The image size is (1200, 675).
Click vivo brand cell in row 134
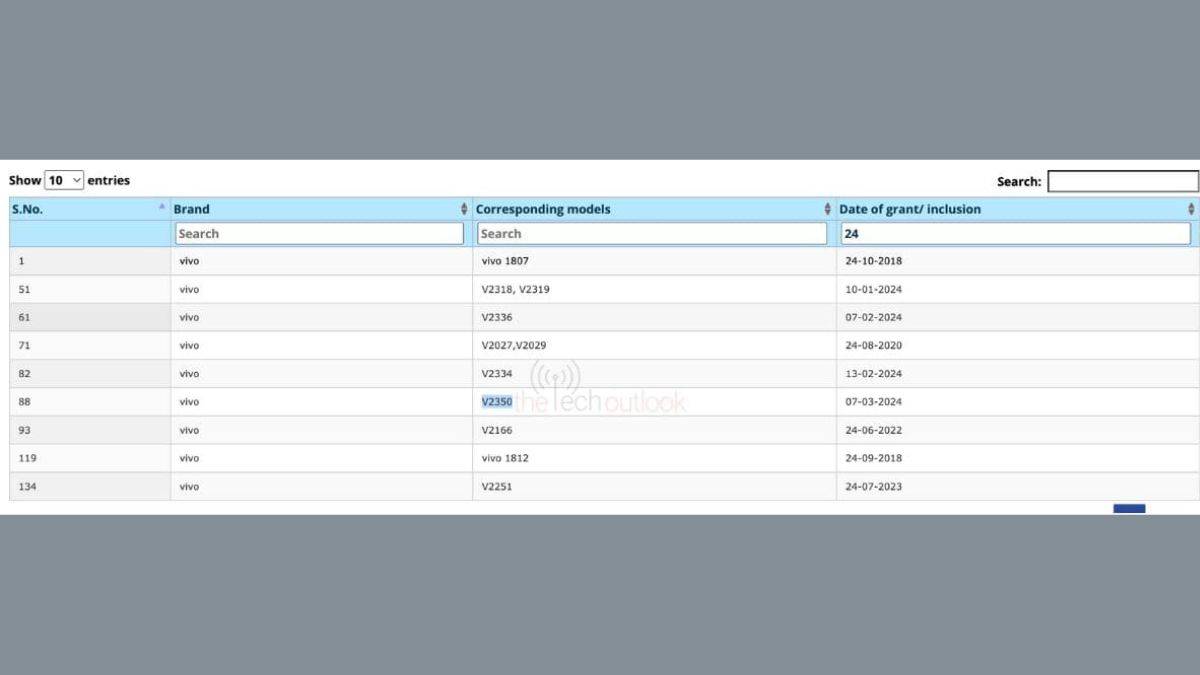point(321,487)
